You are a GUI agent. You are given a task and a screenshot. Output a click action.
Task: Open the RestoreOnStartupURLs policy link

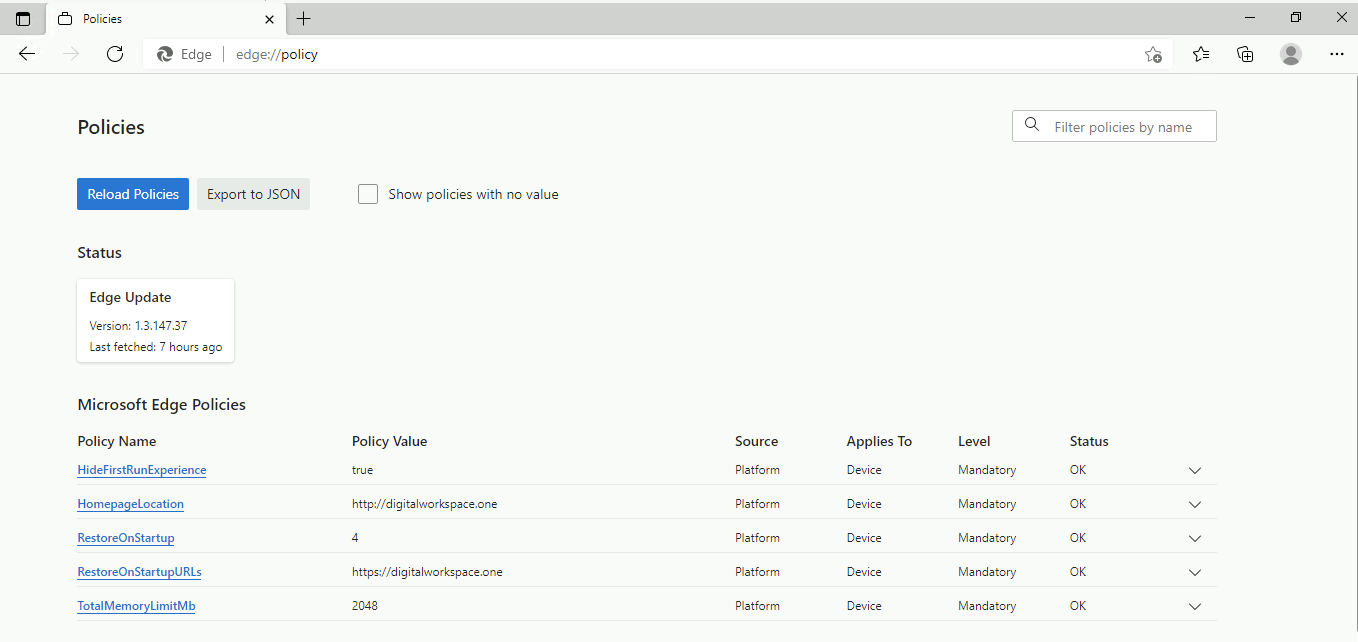(x=139, y=572)
